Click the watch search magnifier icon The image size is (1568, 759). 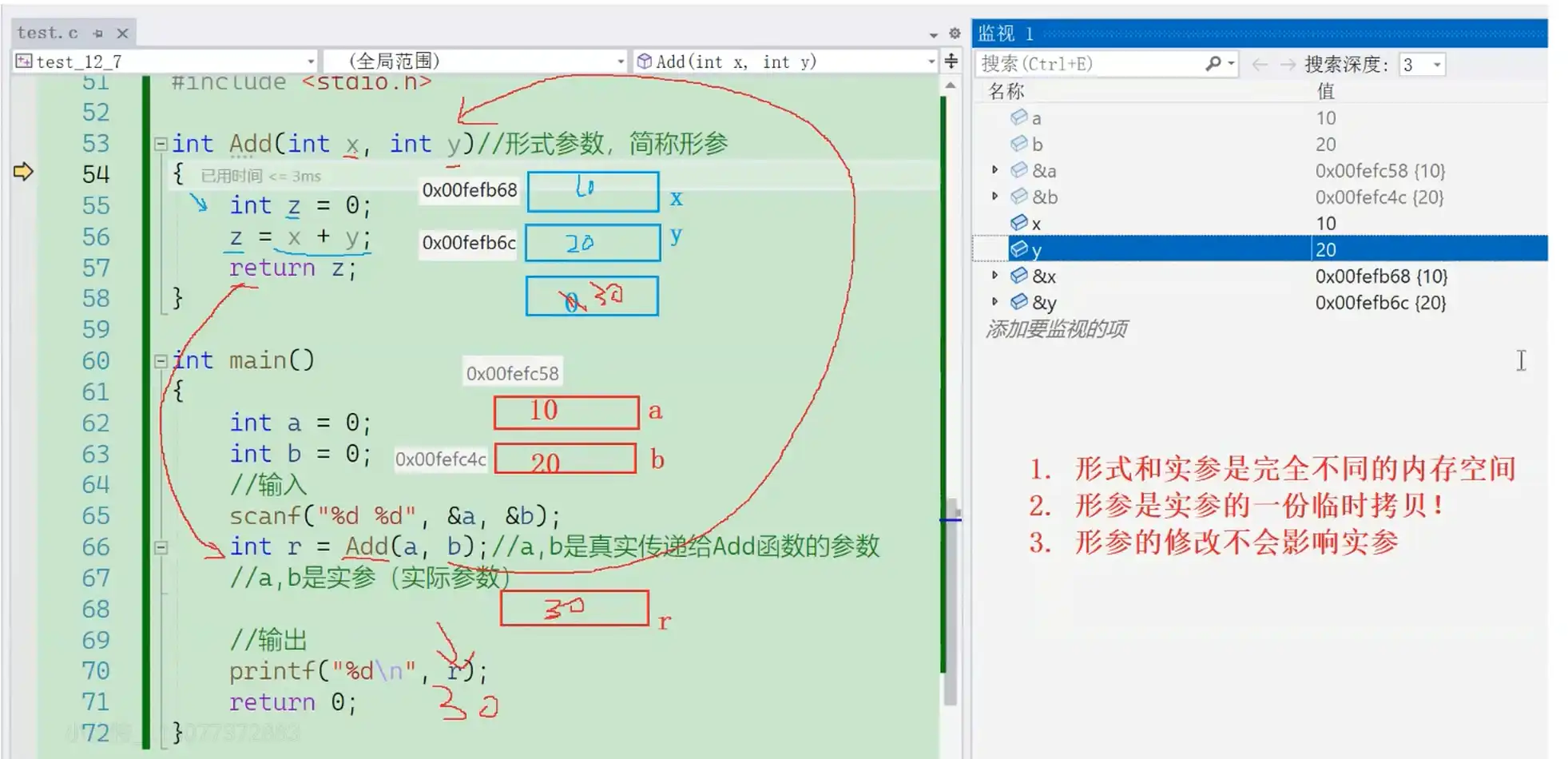[1213, 63]
